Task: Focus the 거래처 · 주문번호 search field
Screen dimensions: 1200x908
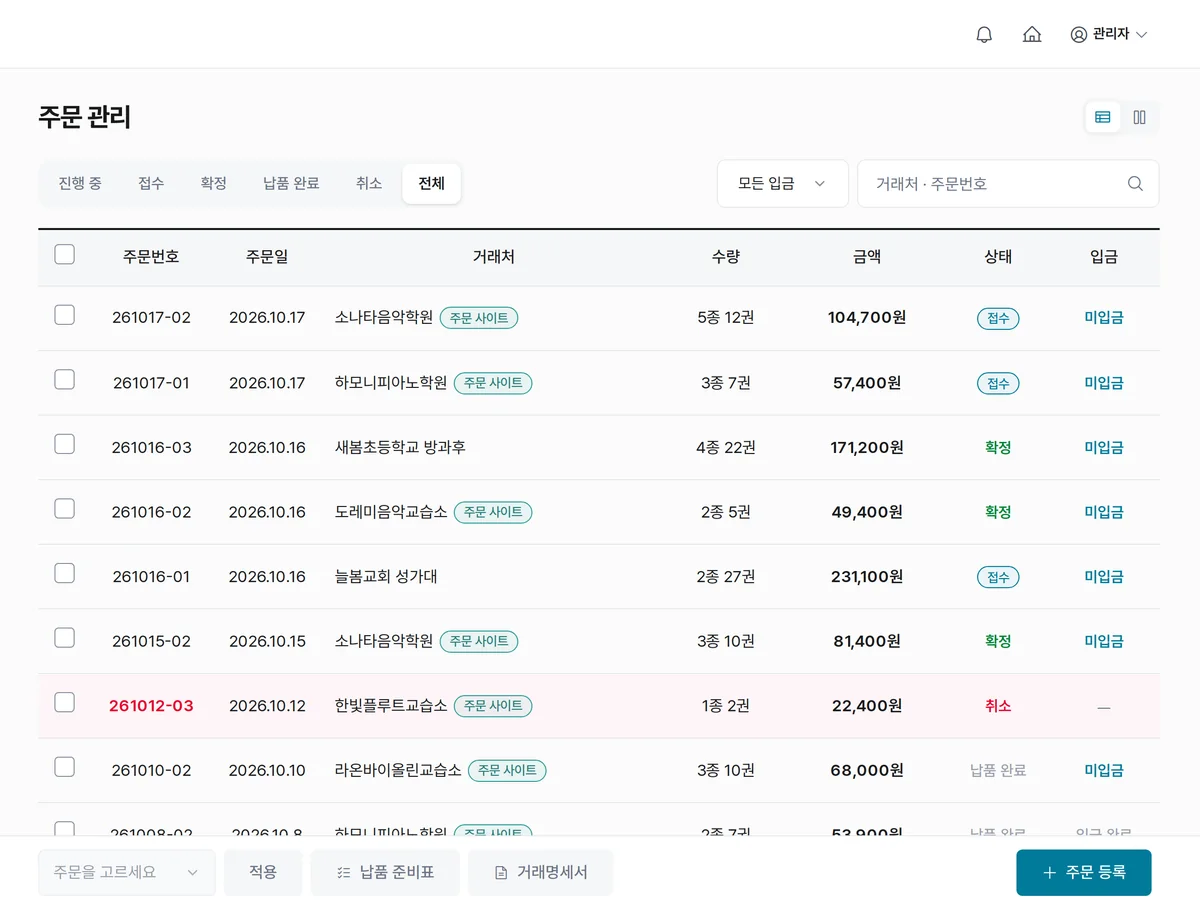Action: tap(1008, 183)
